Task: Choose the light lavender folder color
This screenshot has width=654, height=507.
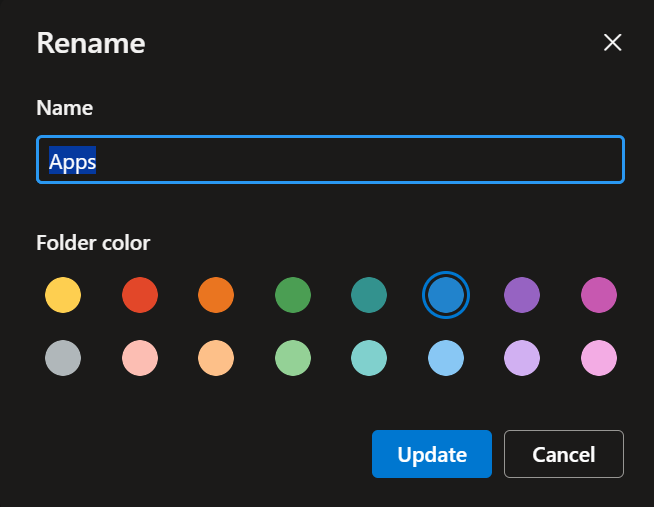Action: (x=522, y=357)
